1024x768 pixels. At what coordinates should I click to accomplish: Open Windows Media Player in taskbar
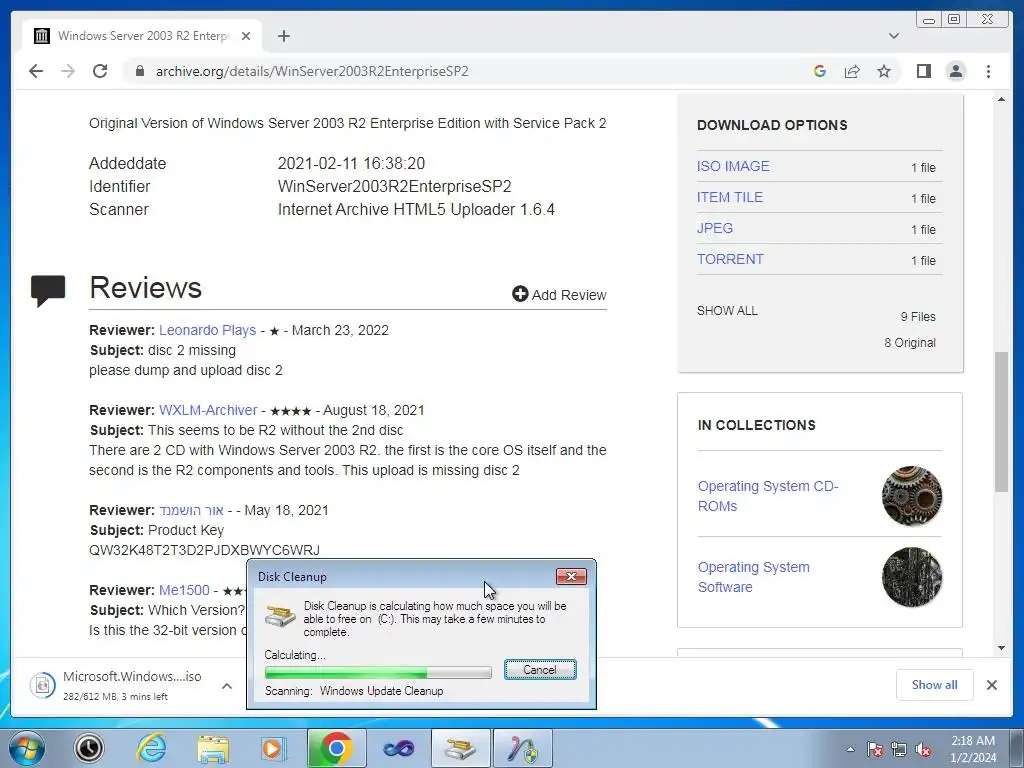tap(274, 748)
